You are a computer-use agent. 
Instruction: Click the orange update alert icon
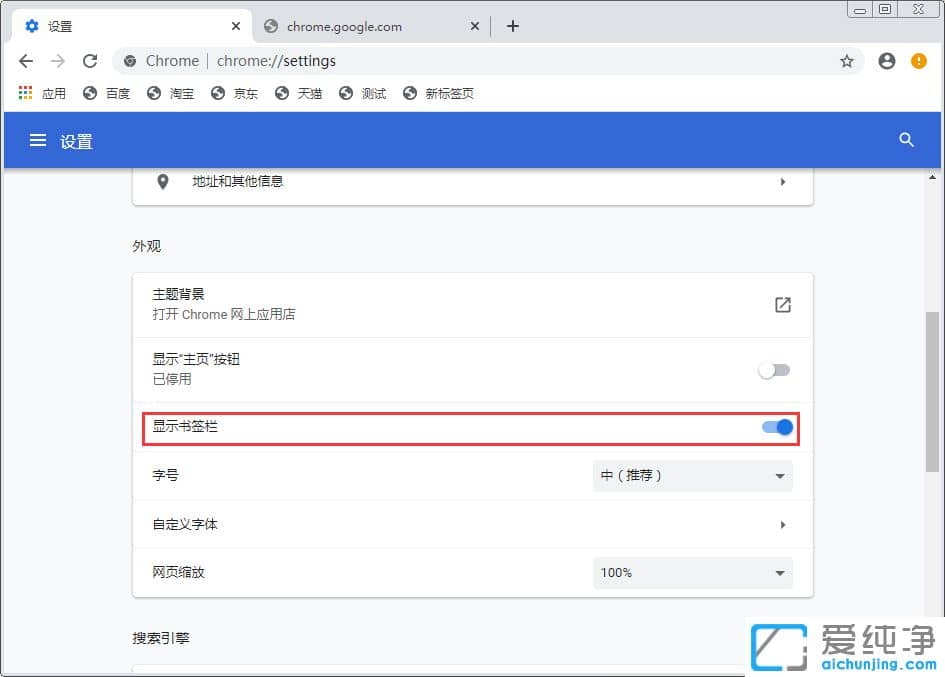click(x=918, y=61)
